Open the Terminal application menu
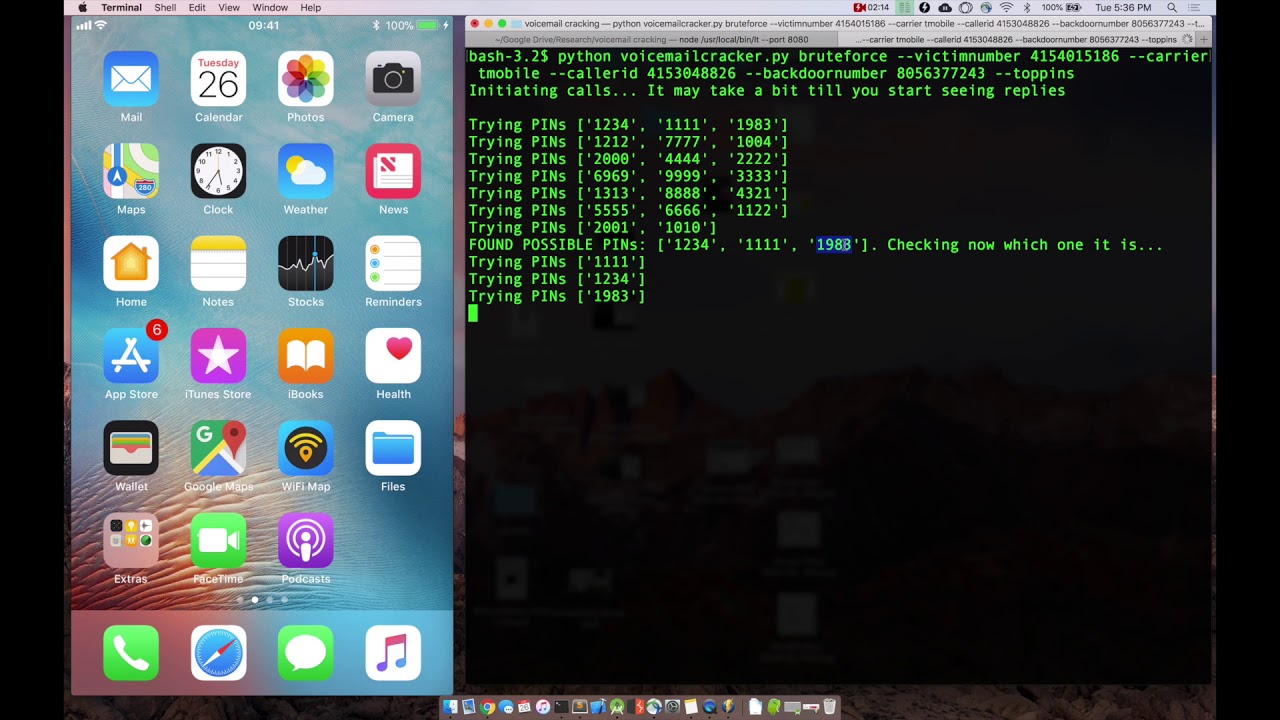 click(x=121, y=8)
